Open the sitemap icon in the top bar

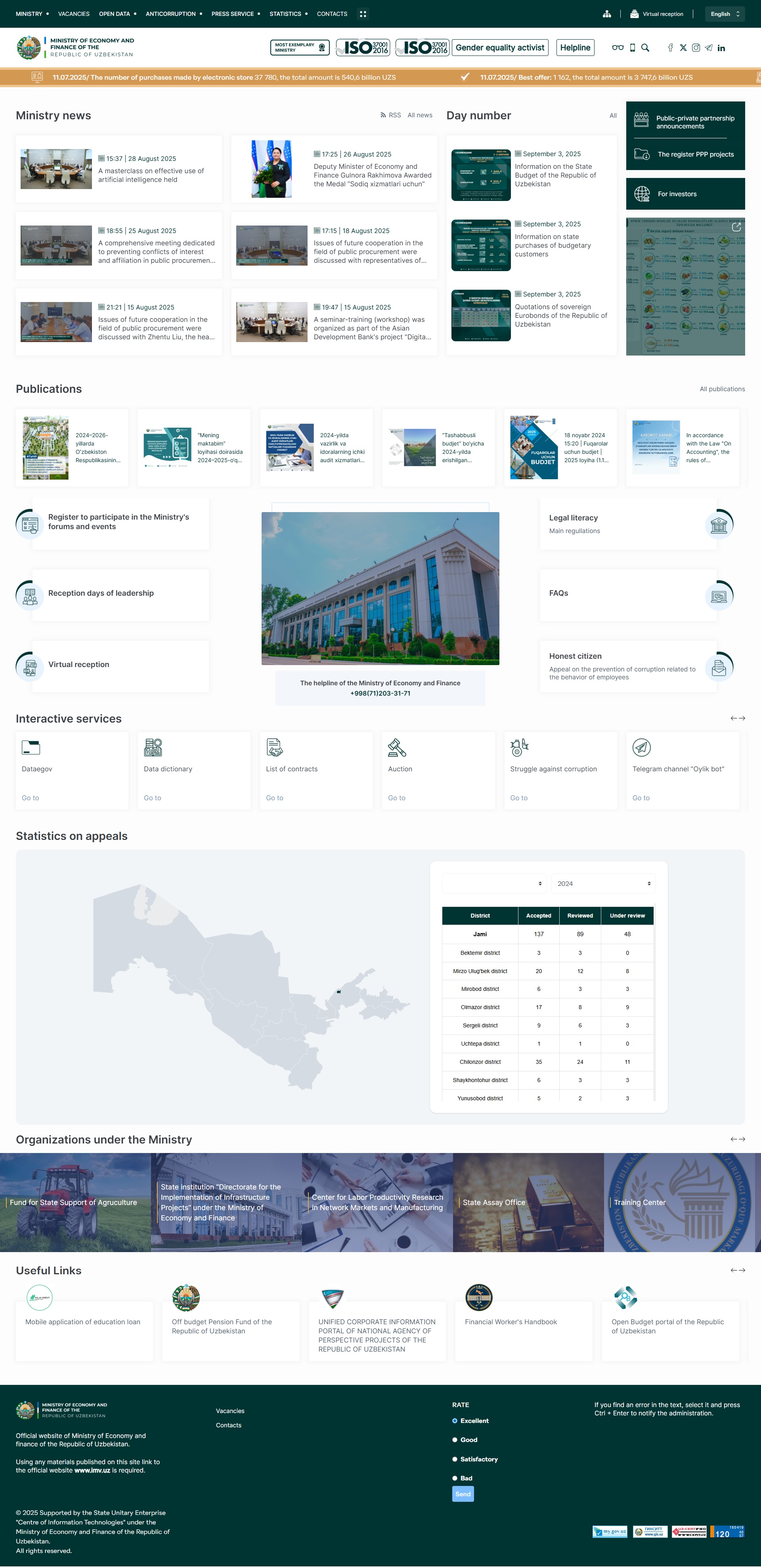[x=606, y=14]
